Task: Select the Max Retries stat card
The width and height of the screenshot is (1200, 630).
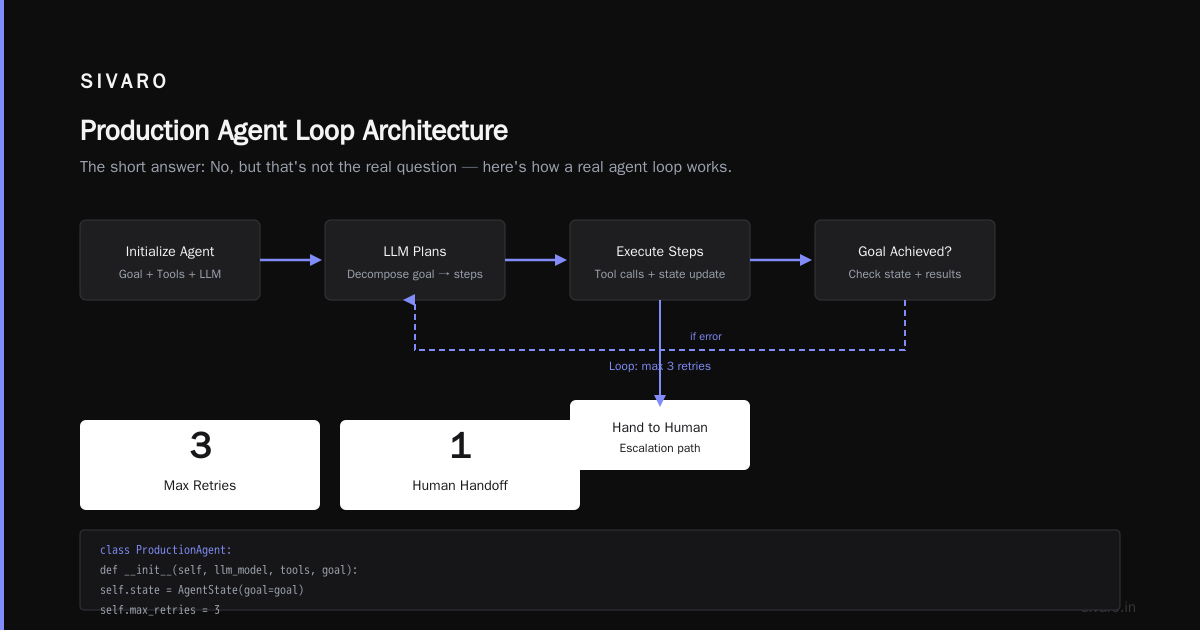Action: (200, 465)
